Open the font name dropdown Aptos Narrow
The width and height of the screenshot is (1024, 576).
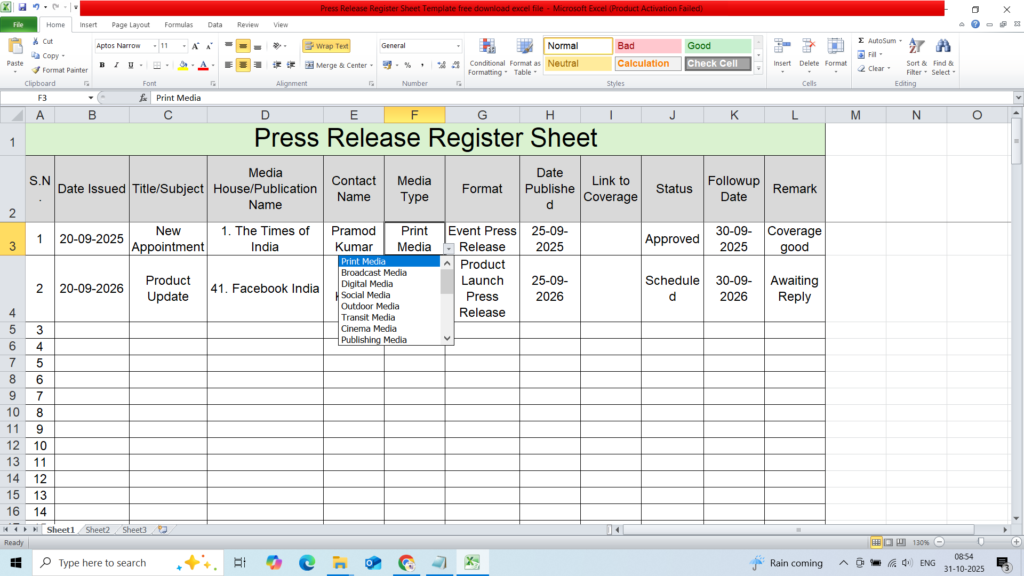pyautogui.click(x=154, y=46)
